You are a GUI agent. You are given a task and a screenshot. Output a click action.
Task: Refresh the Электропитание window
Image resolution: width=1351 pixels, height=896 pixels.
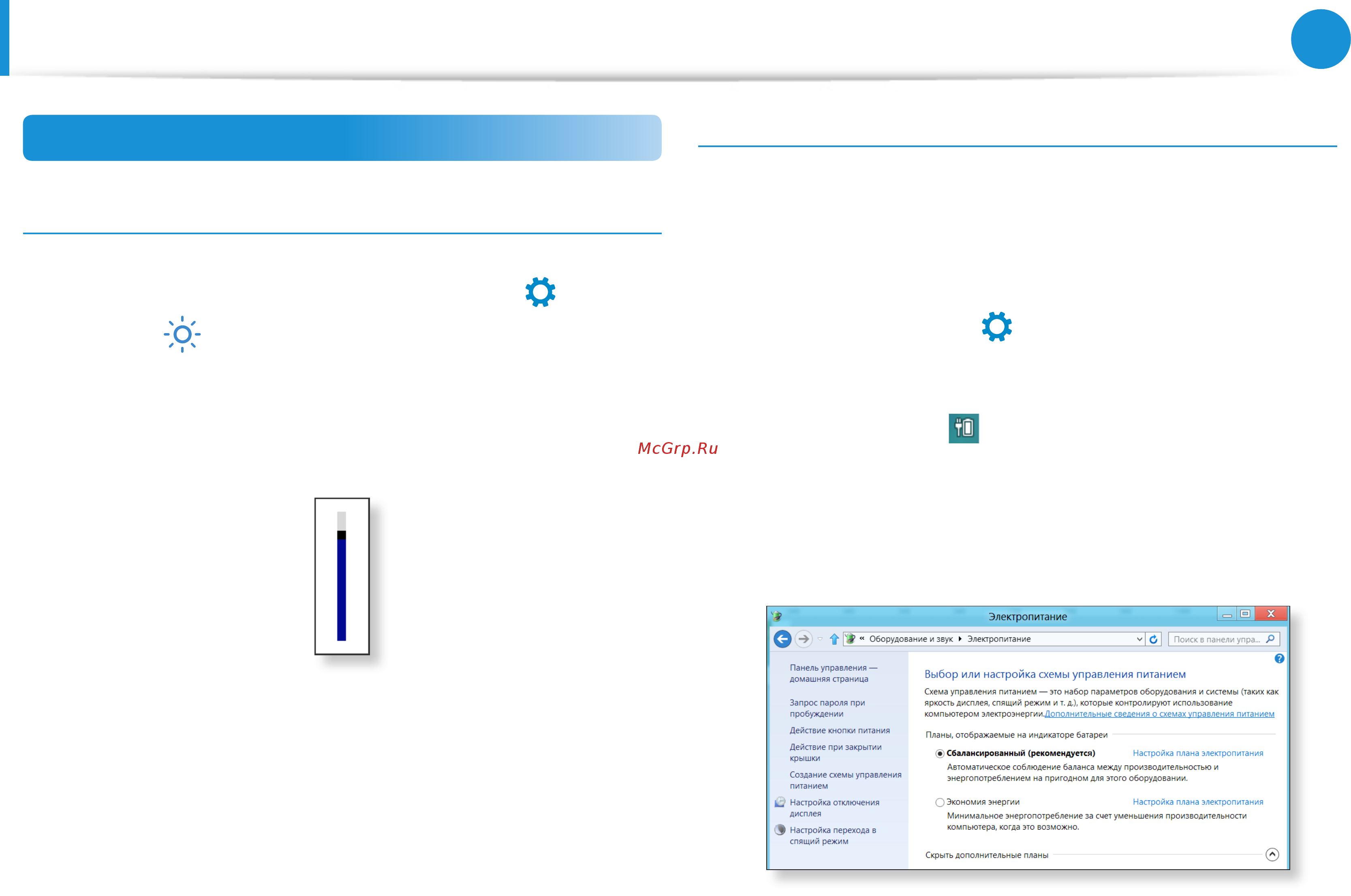click(1153, 639)
